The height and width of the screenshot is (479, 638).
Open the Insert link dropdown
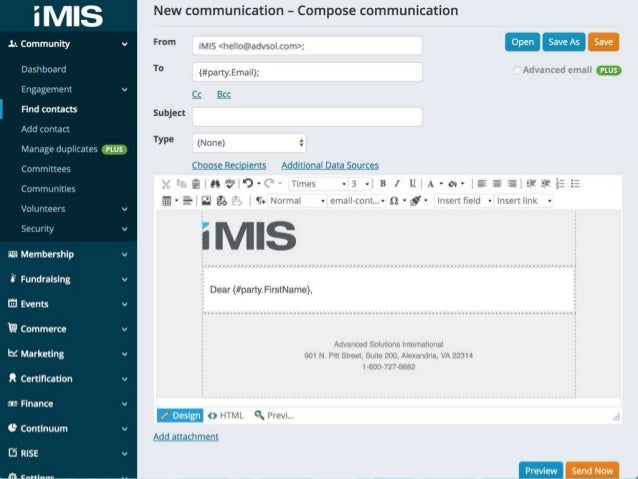pyautogui.click(x=524, y=201)
